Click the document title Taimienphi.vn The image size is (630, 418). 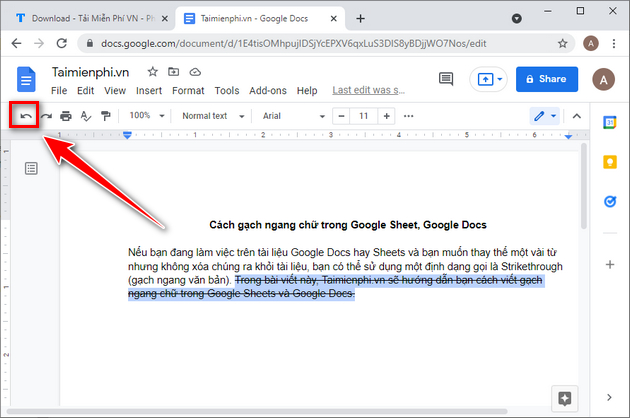[x=90, y=72]
